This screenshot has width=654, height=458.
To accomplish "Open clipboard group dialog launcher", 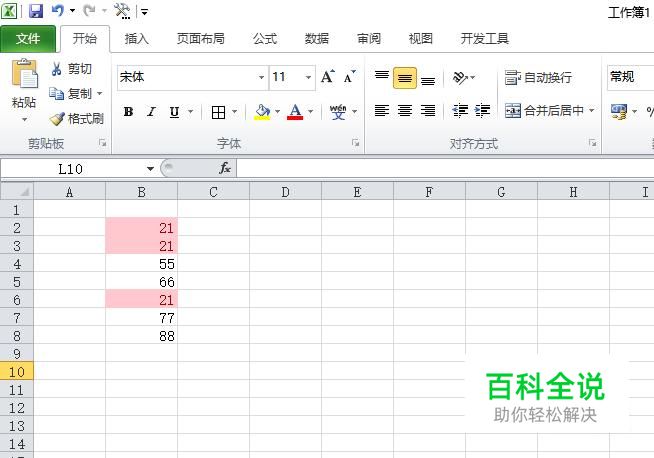I will [102, 143].
